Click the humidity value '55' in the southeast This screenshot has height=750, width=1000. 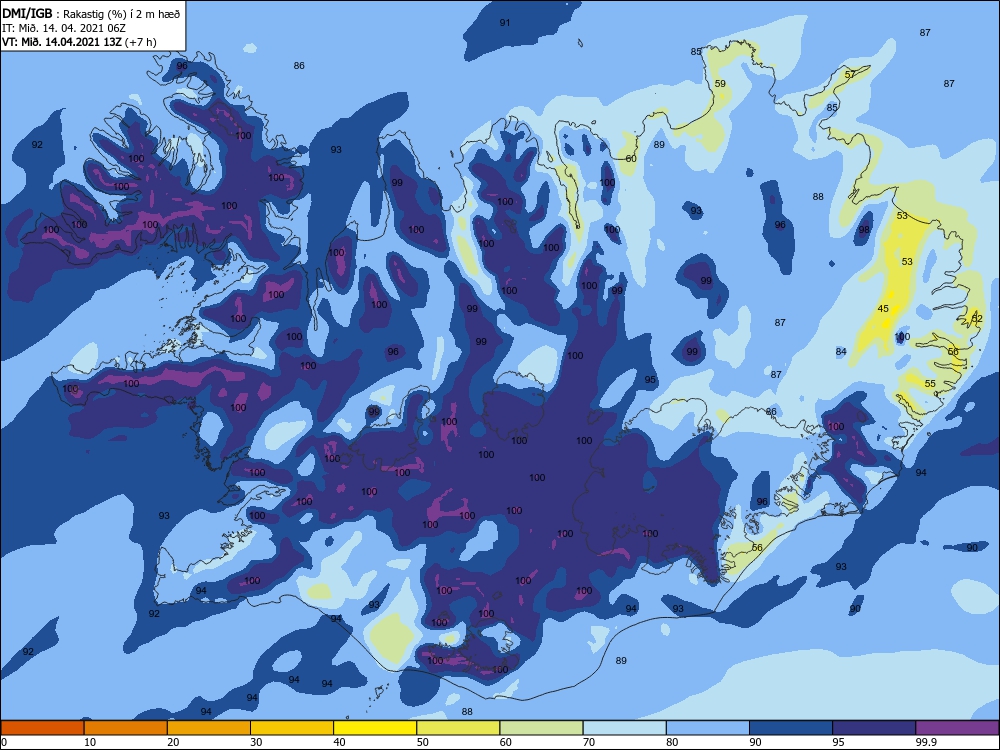tap(930, 384)
